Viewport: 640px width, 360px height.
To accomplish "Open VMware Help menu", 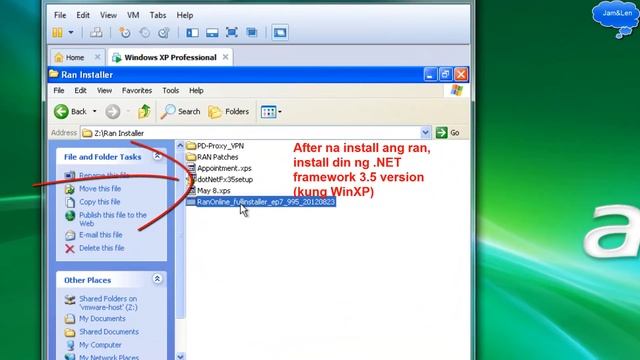I will pyautogui.click(x=185, y=15).
